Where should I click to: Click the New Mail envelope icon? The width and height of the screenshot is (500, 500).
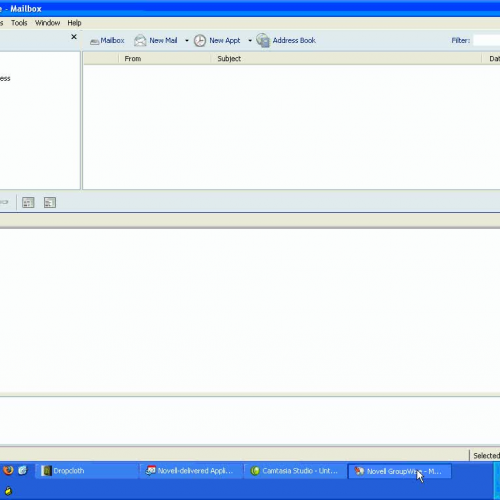coord(140,41)
